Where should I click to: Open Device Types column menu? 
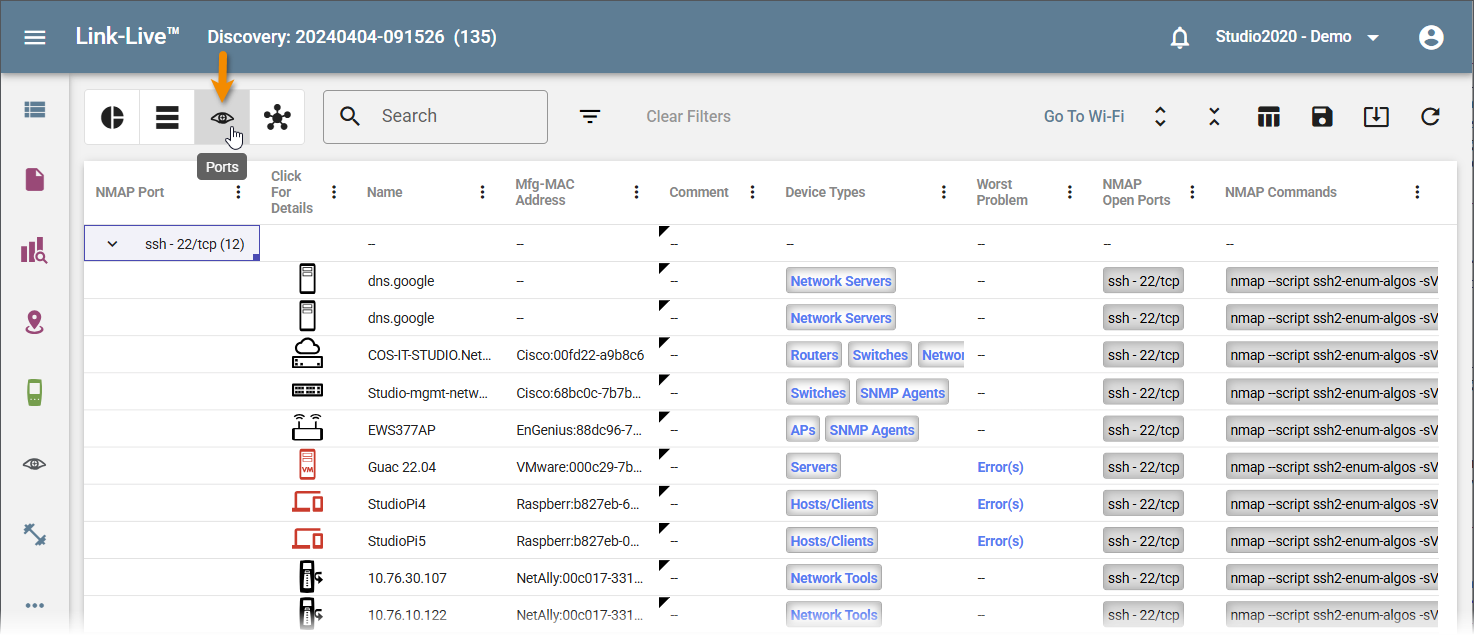pyautogui.click(x=943, y=192)
